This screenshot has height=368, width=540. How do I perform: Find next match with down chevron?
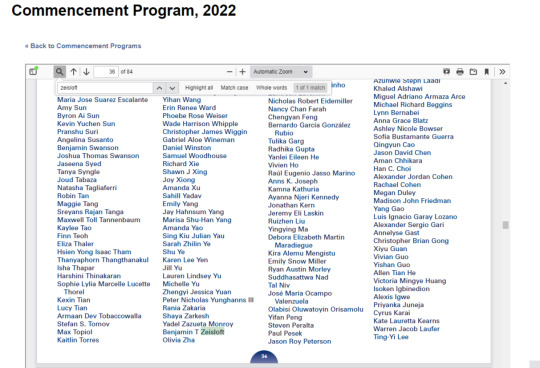(x=172, y=88)
